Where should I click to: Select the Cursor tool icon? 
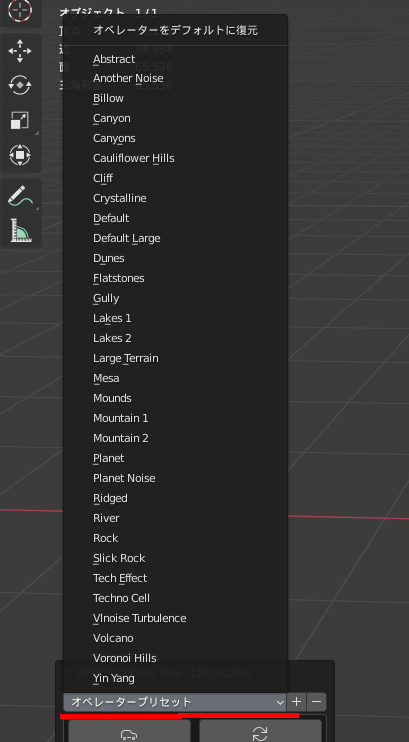click(x=20, y=9)
